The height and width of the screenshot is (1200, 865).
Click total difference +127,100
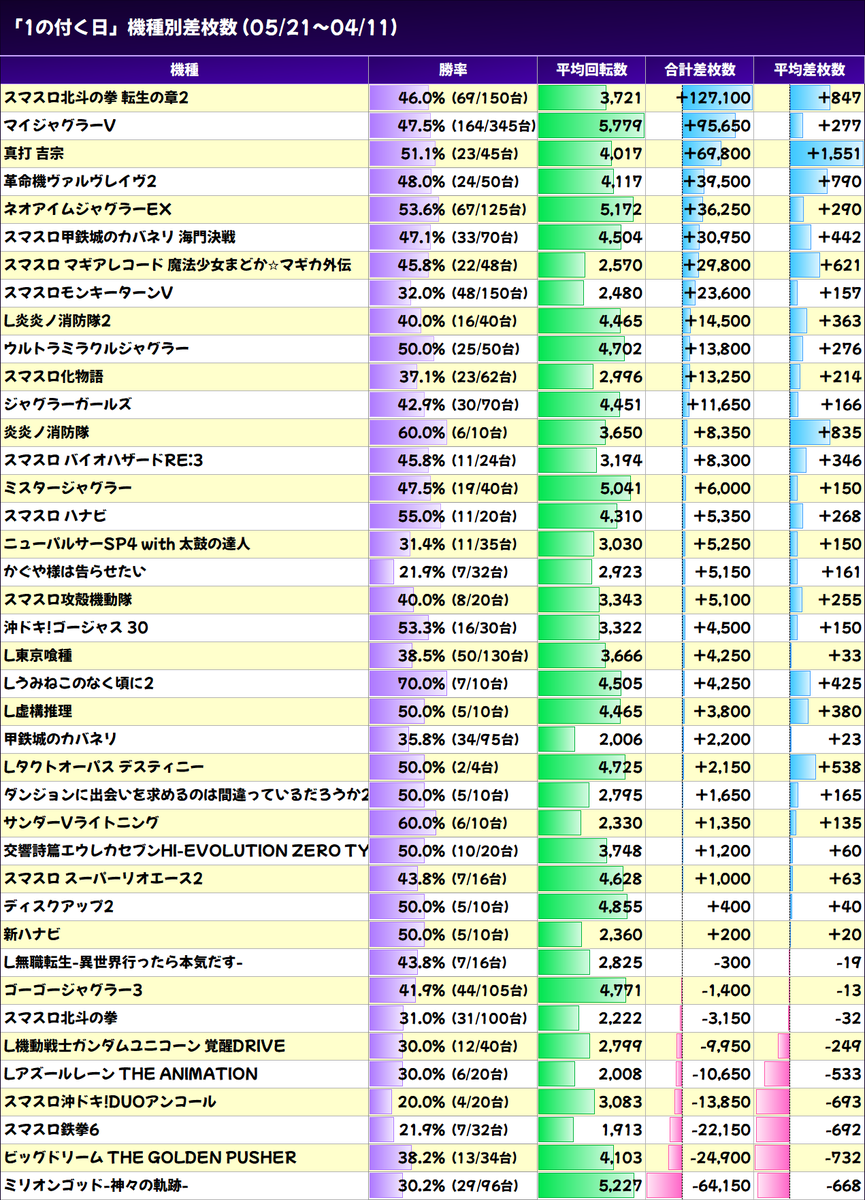click(713, 98)
